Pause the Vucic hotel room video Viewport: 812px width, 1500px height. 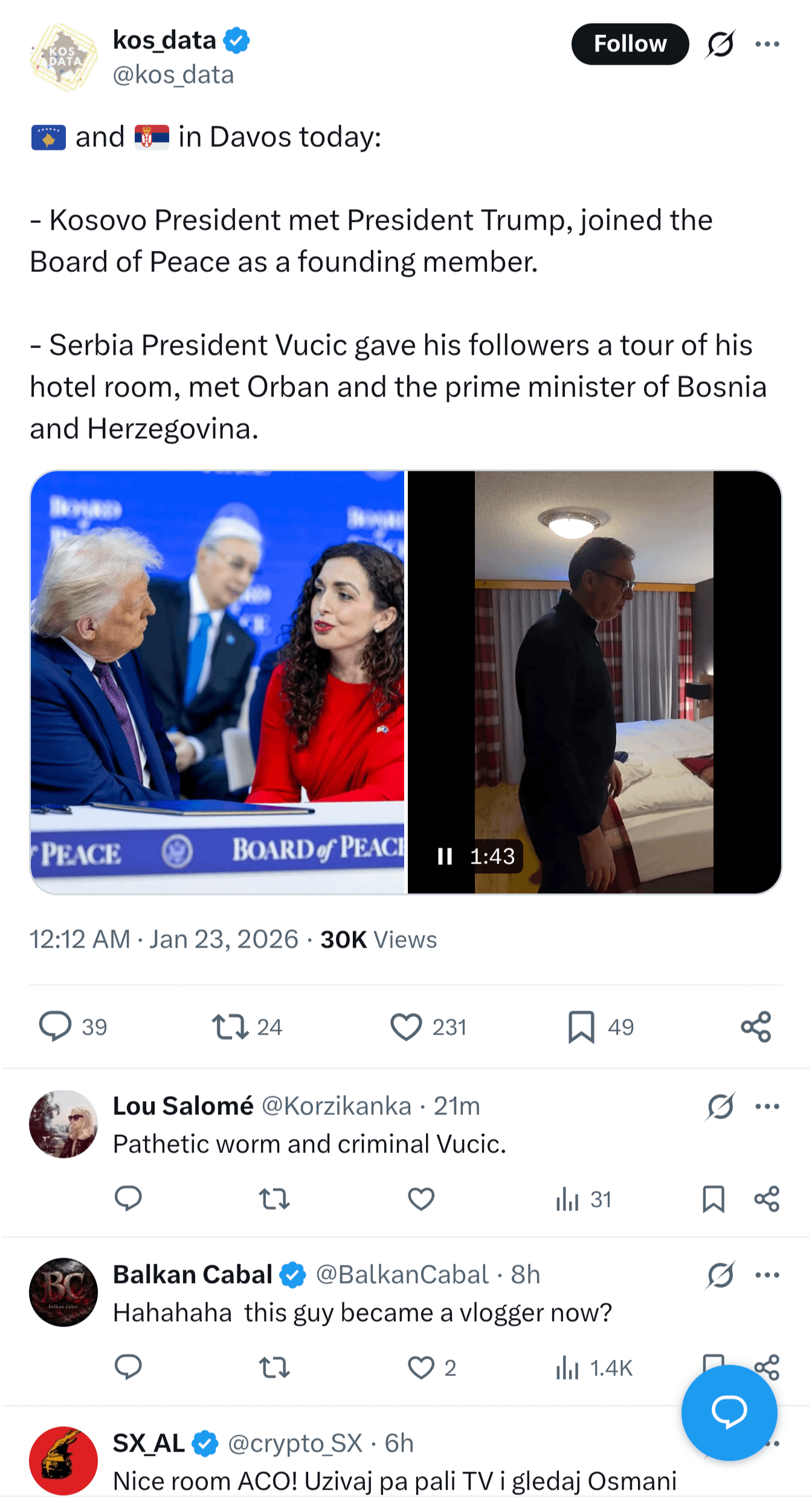(445, 856)
